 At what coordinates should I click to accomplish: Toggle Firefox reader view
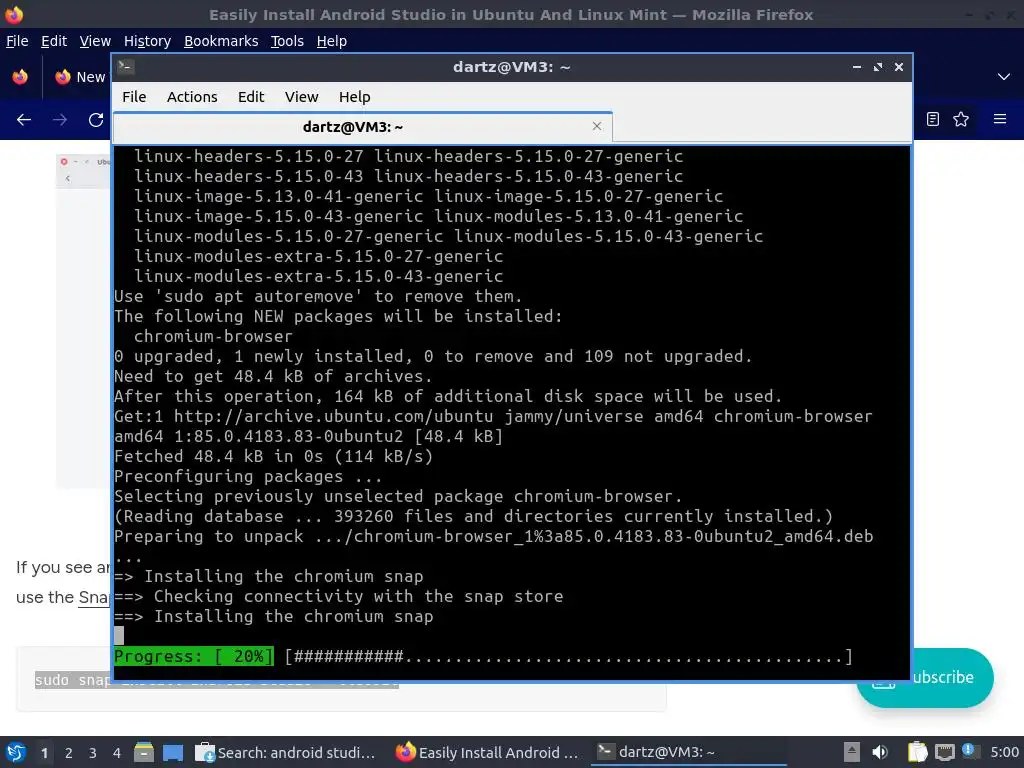[x=933, y=119]
